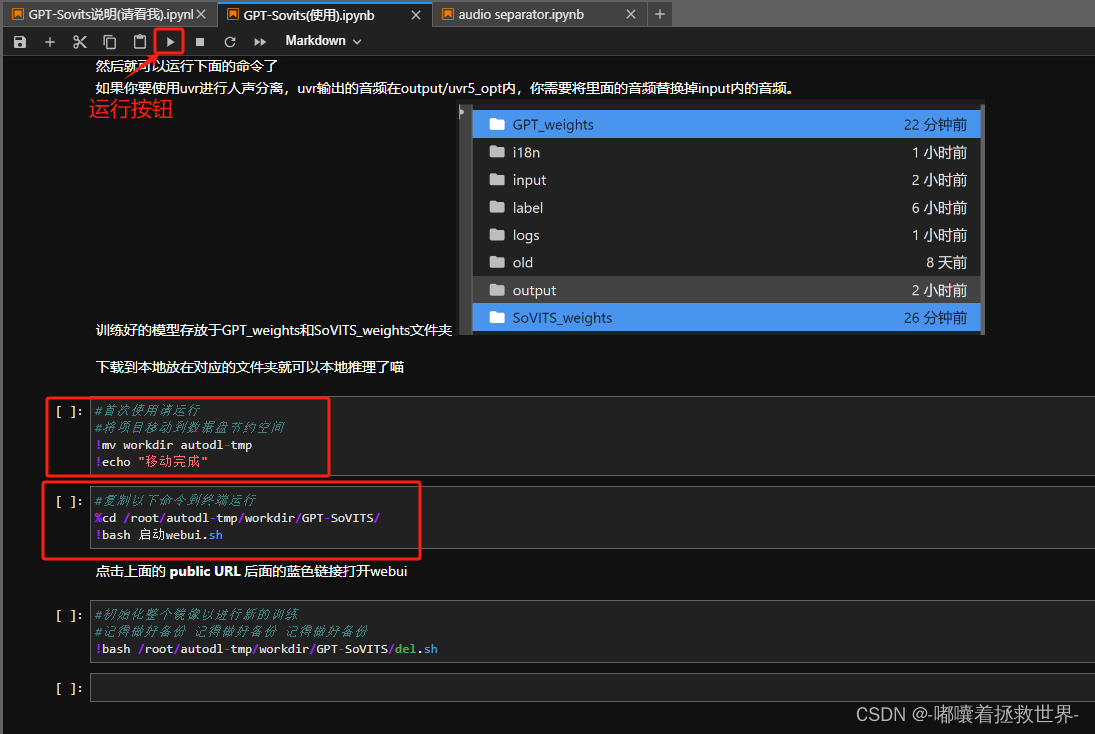Restart the kernel with the circular arrow icon
The image size is (1095, 734).
pos(230,42)
